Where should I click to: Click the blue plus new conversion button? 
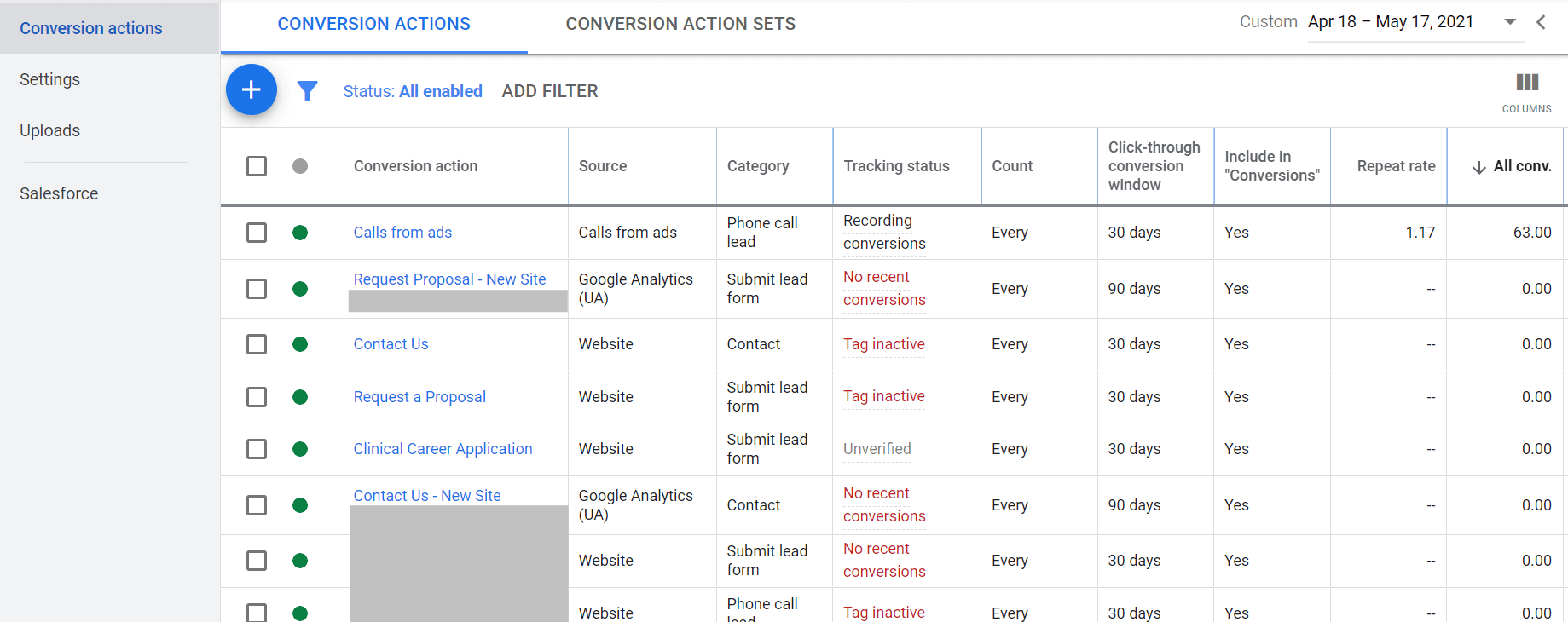(252, 89)
